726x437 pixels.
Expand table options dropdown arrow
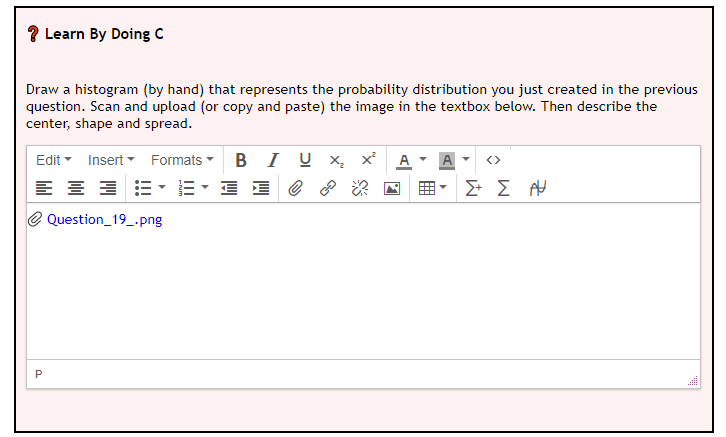[x=443, y=187]
